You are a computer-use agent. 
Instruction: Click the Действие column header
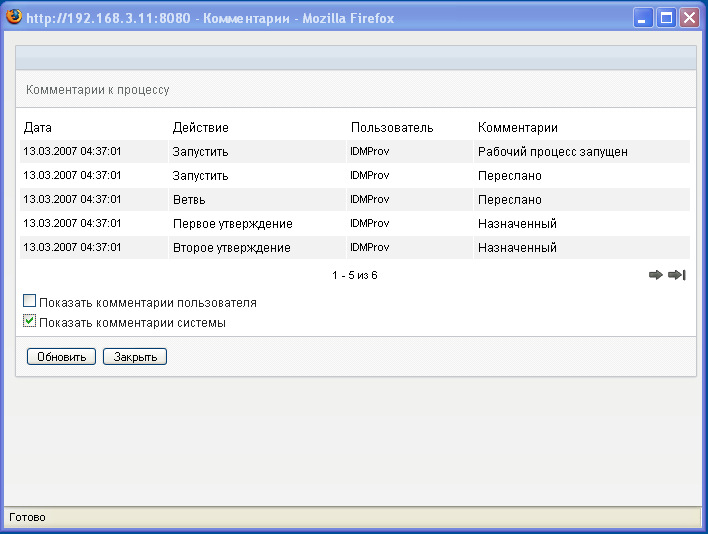(x=200, y=128)
